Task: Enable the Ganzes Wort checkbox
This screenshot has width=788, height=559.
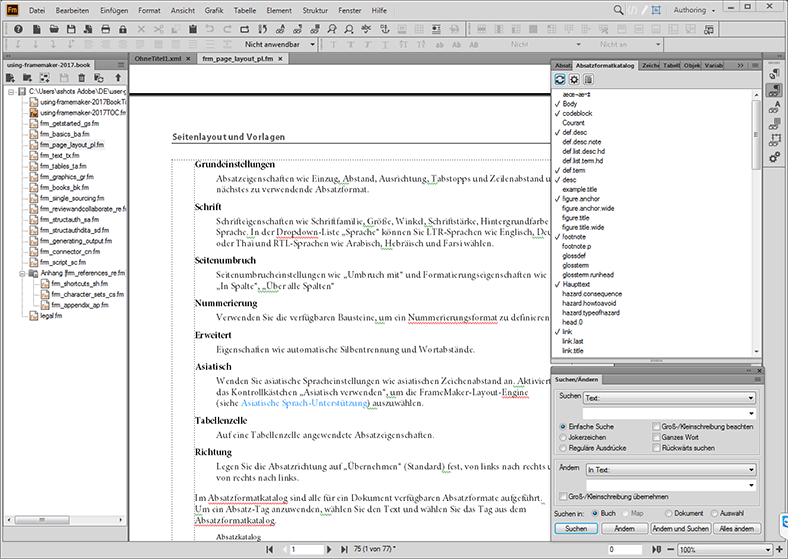Action: [x=657, y=437]
